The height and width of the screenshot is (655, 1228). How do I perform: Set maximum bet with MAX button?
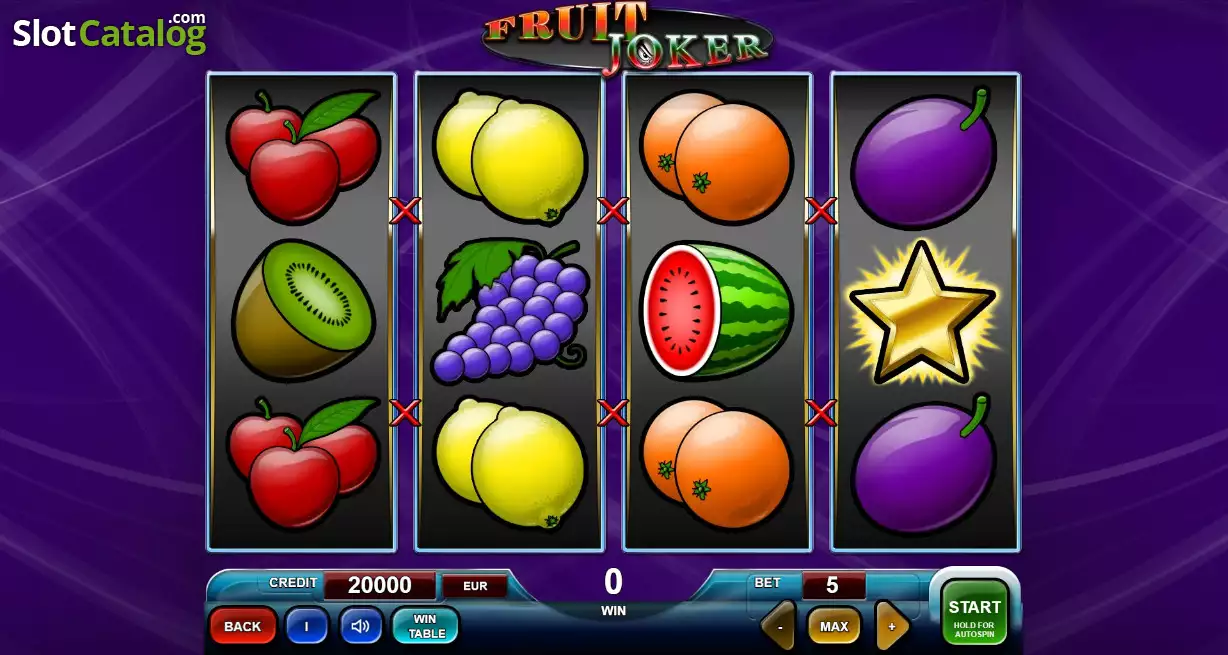pos(834,626)
